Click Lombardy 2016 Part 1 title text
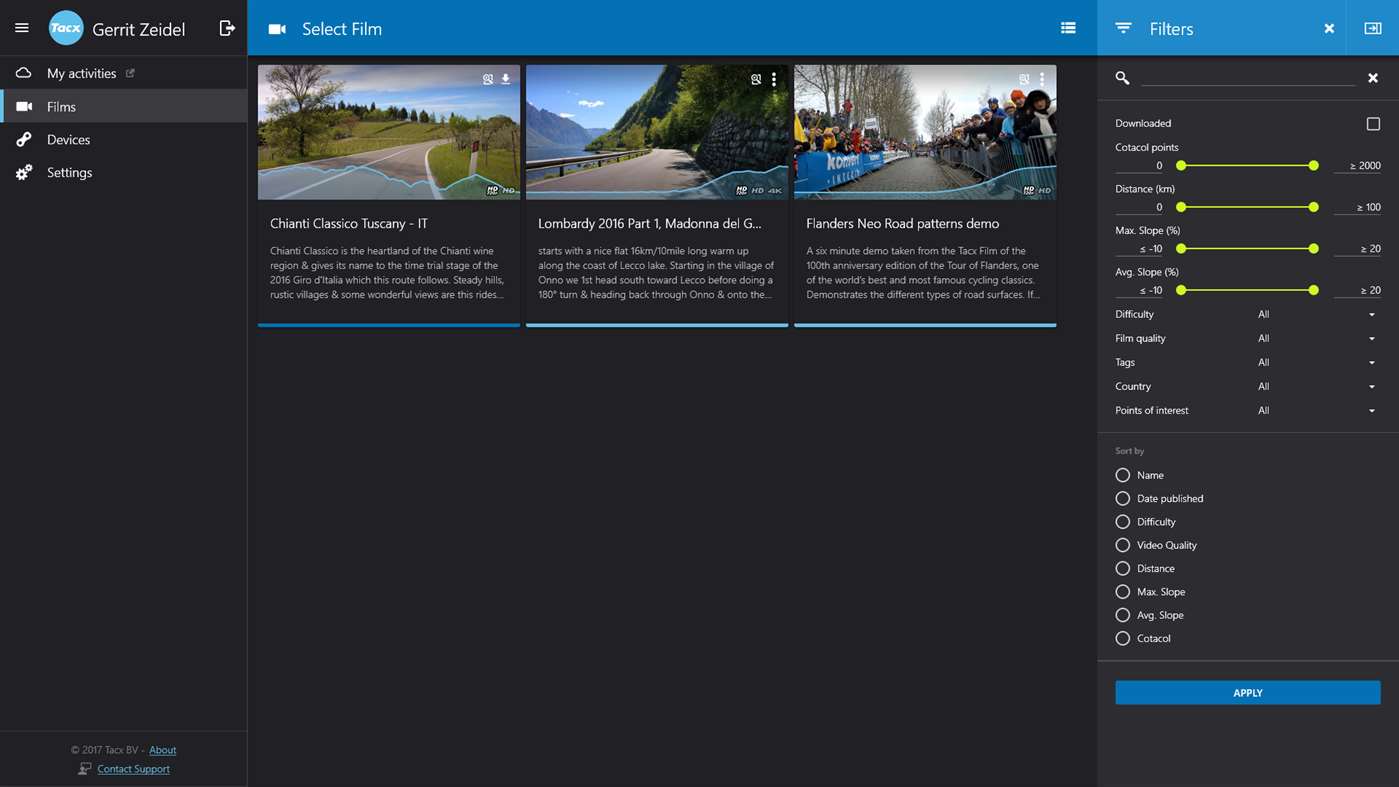Image resolution: width=1399 pixels, height=787 pixels. pyautogui.click(x=650, y=224)
